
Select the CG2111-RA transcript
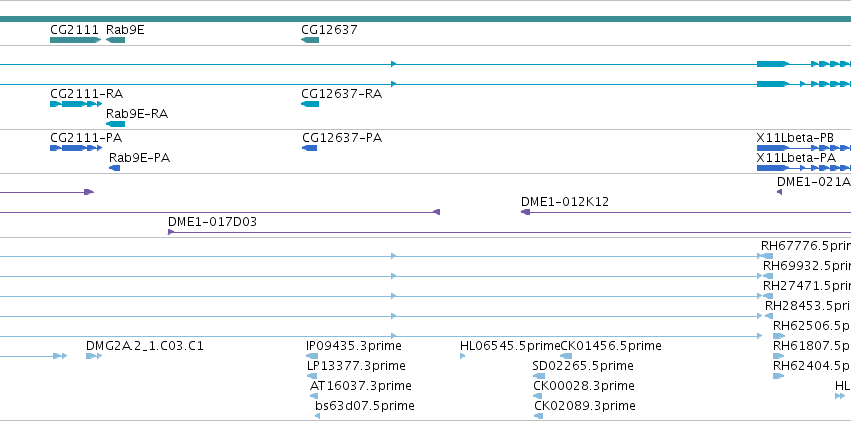75,104
